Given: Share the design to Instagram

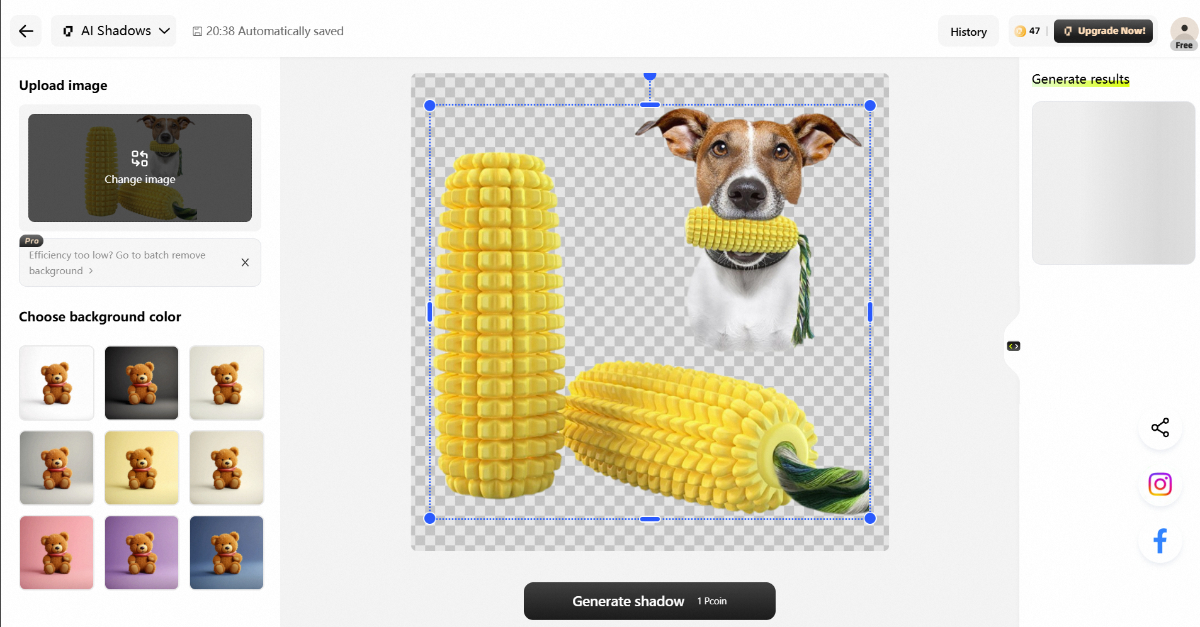Looking at the screenshot, I should click(1160, 484).
